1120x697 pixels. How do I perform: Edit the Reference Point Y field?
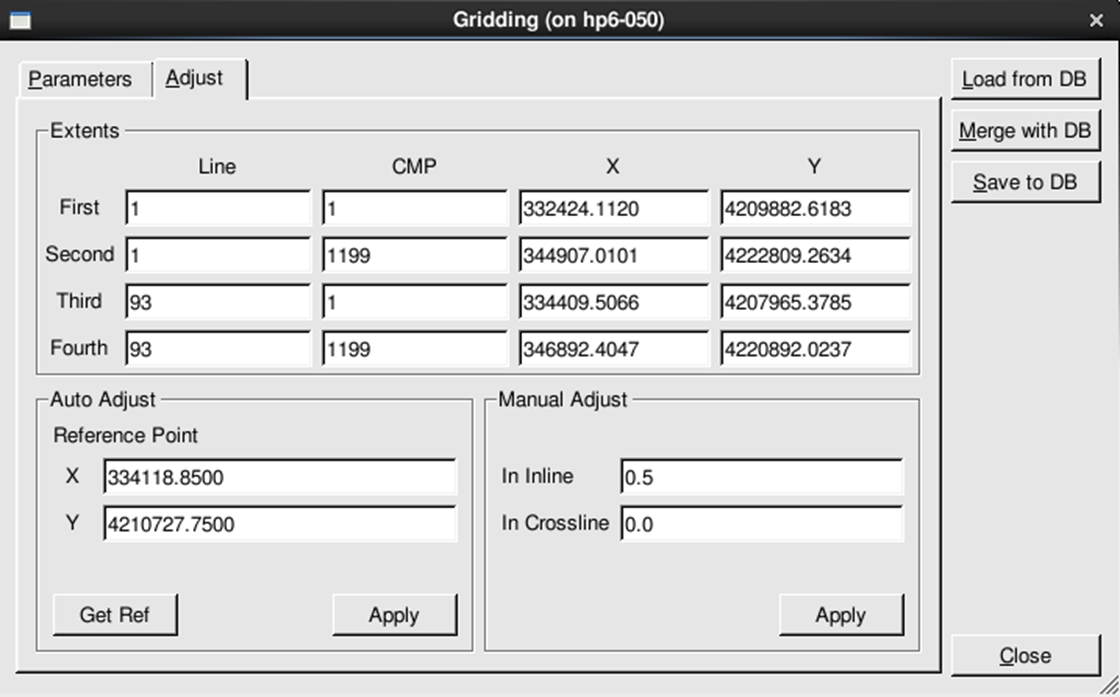point(279,524)
